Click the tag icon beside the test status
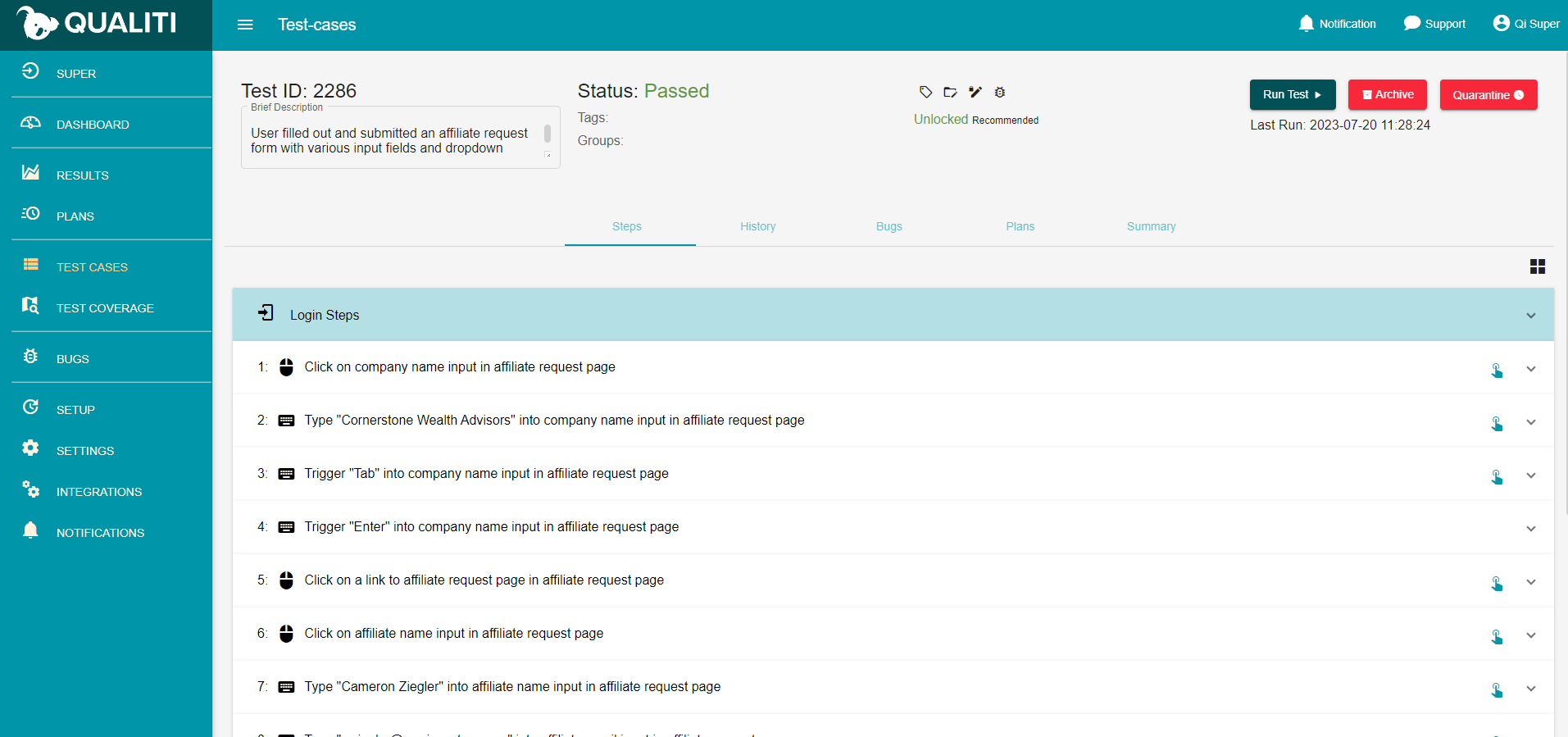Image resolution: width=1568 pixels, height=737 pixels. pyautogui.click(x=925, y=92)
